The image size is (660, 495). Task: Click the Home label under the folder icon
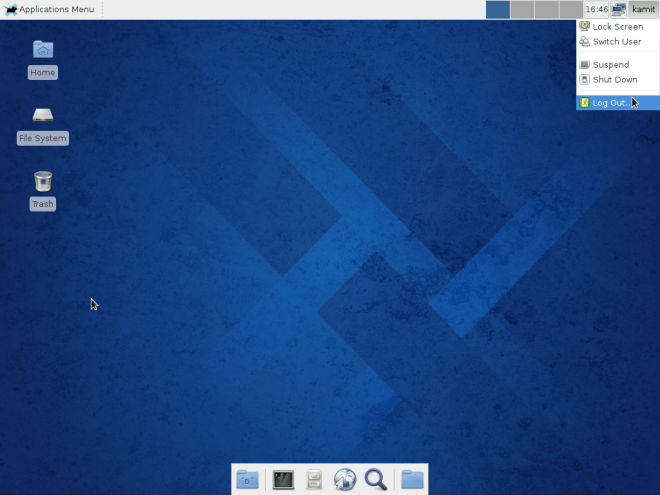coord(43,72)
